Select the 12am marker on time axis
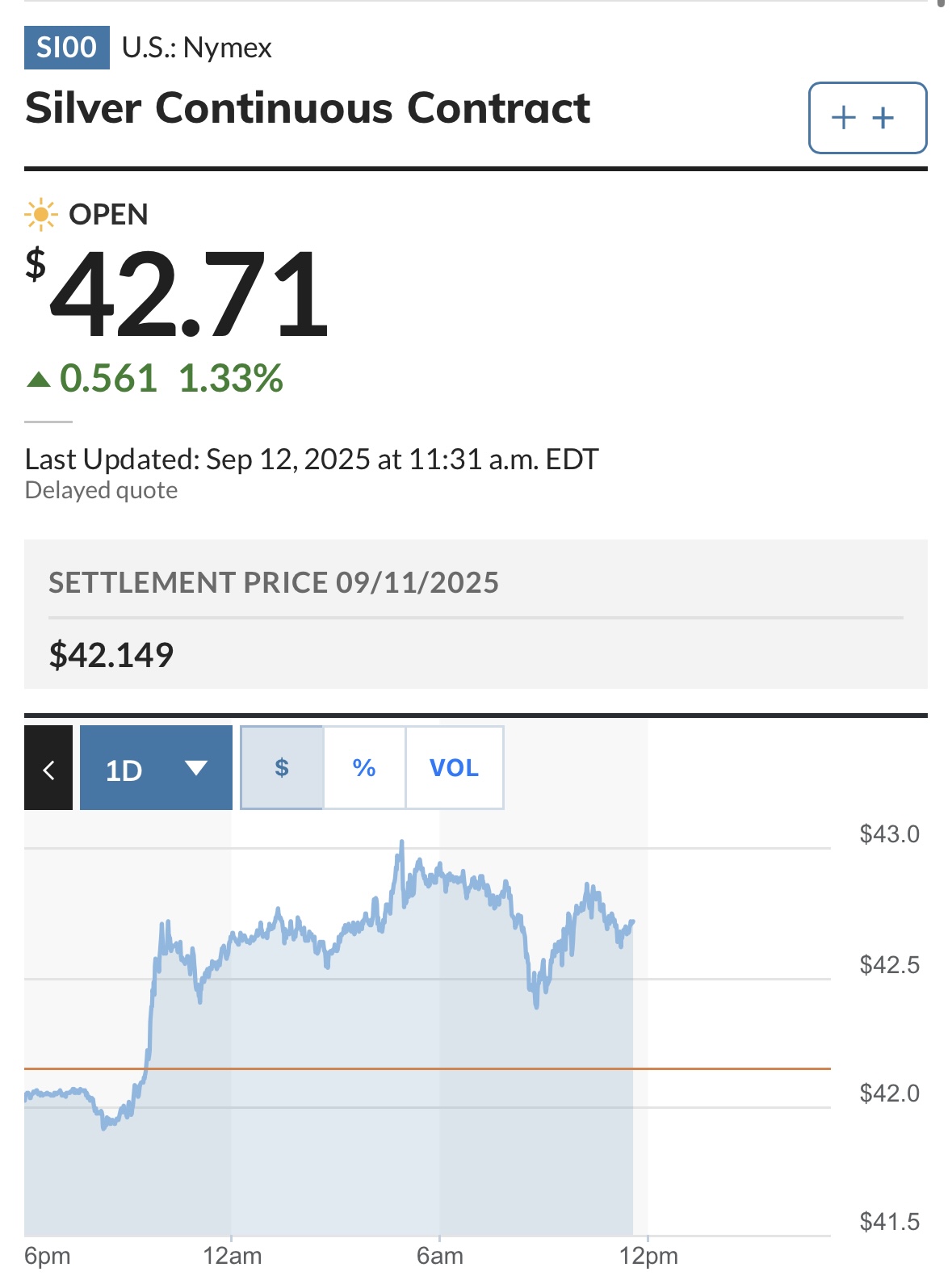This screenshot has height=1276, width=952. pos(233,1256)
